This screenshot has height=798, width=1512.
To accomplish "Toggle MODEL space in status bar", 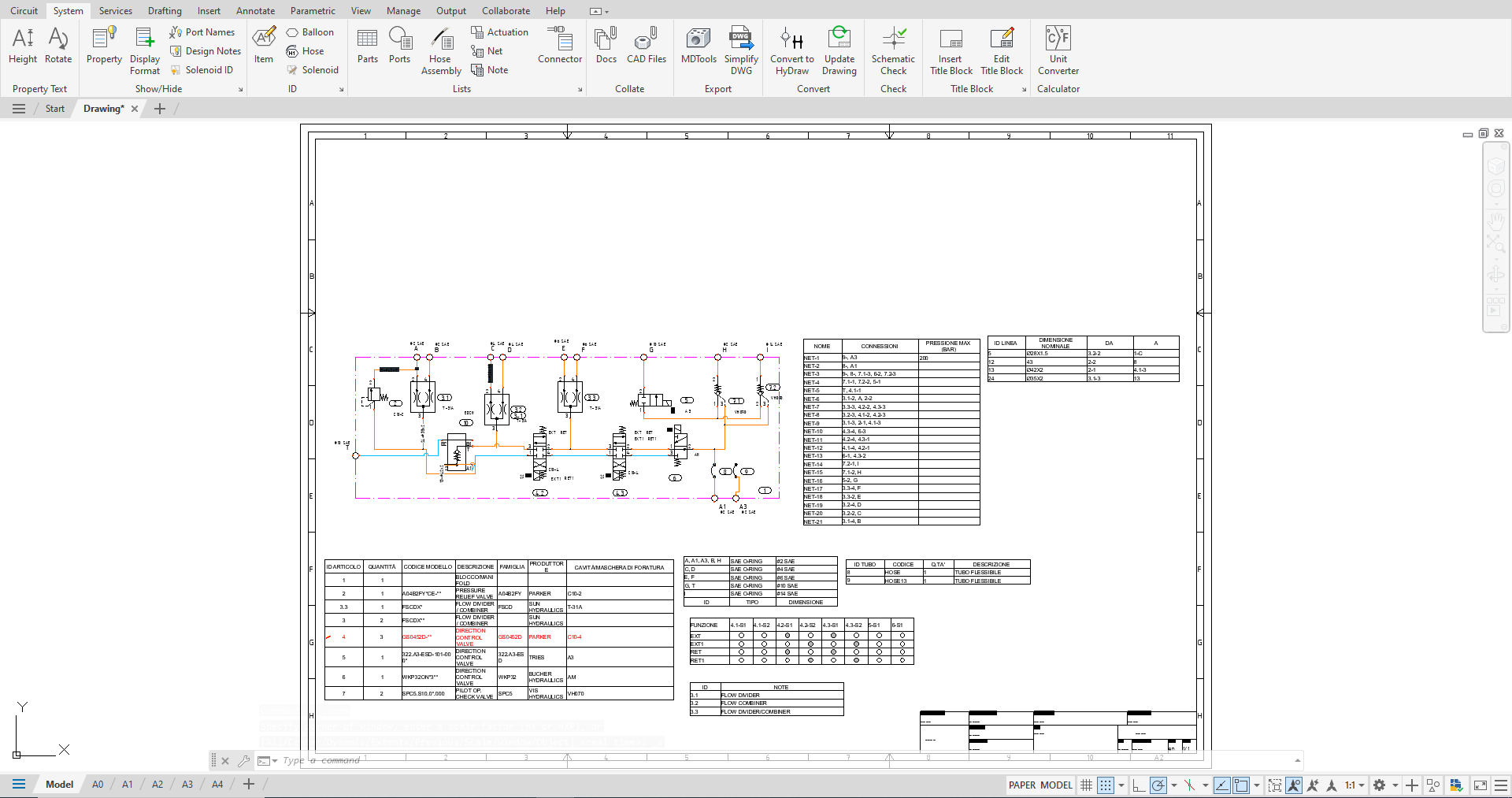I will 1056,785.
